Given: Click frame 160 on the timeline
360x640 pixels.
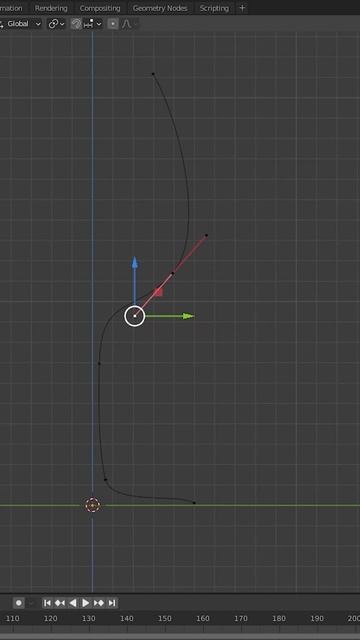Looking at the screenshot, I should pos(203,618).
